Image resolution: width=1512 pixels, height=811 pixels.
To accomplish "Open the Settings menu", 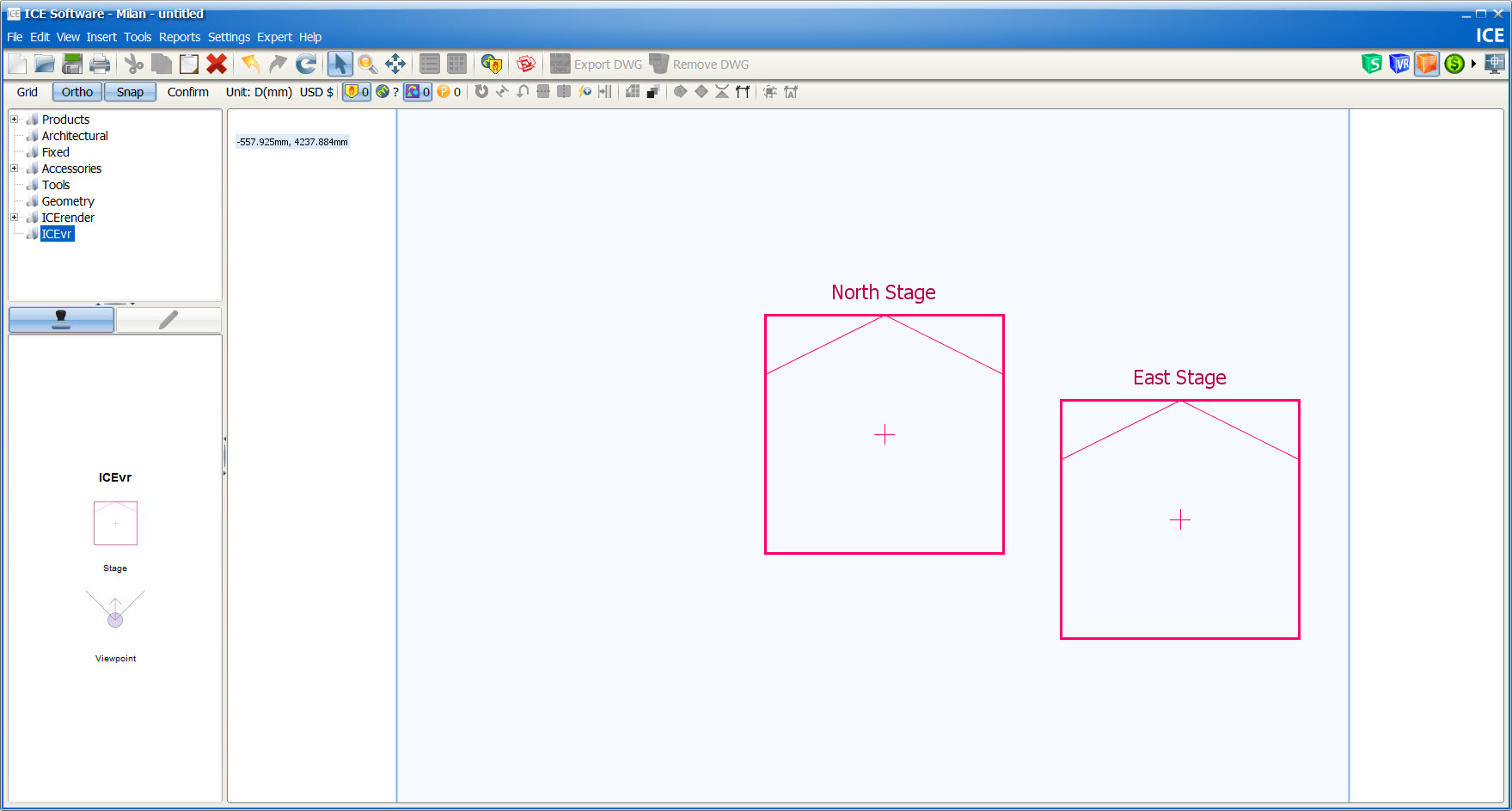I will click(x=229, y=37).
